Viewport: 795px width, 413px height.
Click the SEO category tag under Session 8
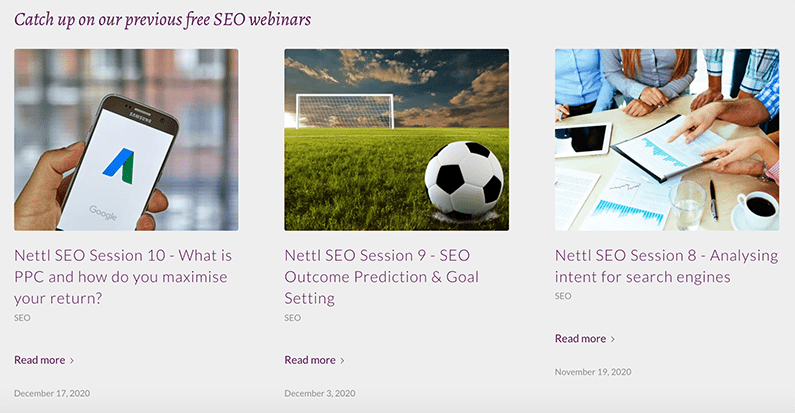563,296
